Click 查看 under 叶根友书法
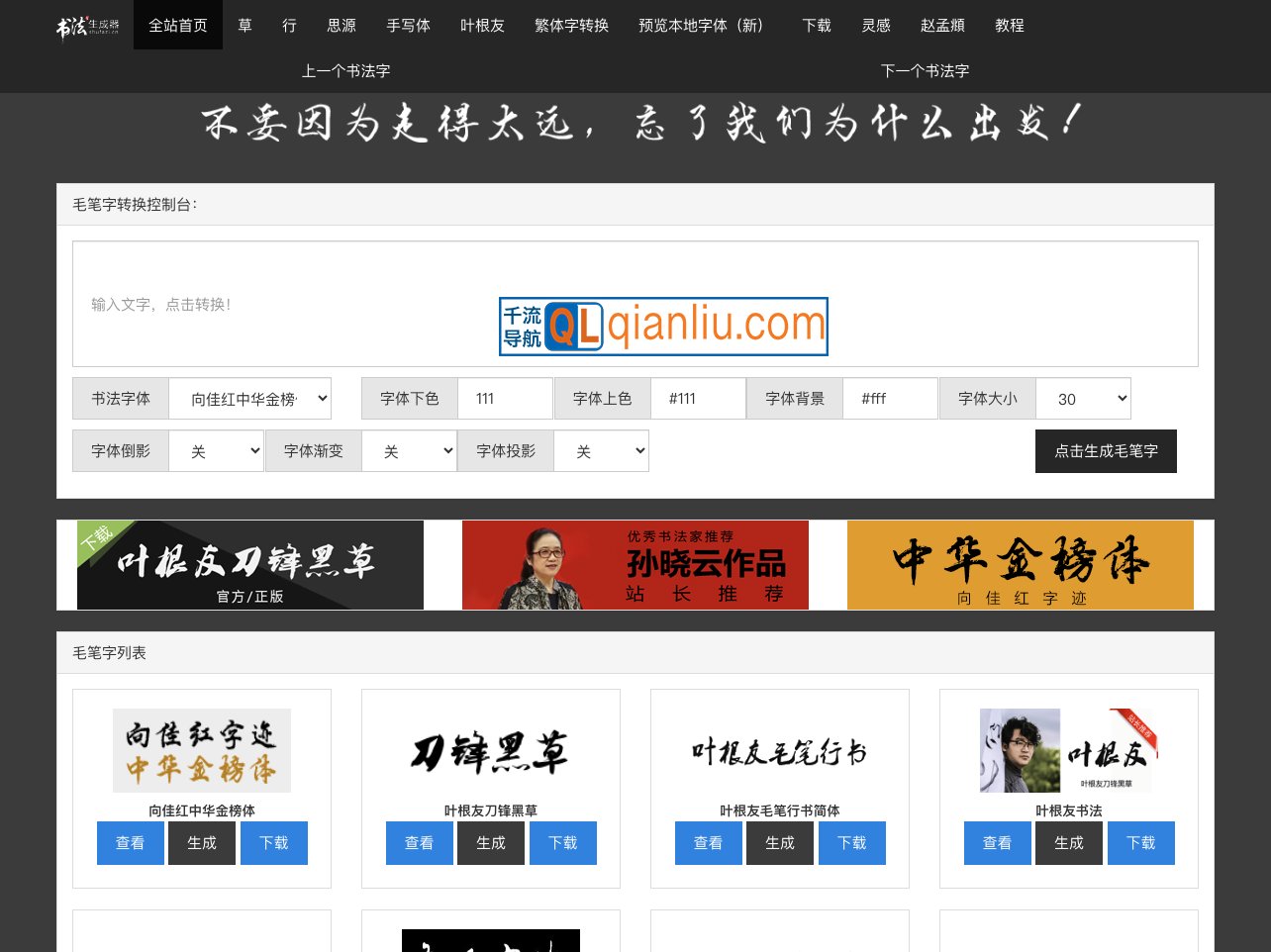 [x=997, y=842]
